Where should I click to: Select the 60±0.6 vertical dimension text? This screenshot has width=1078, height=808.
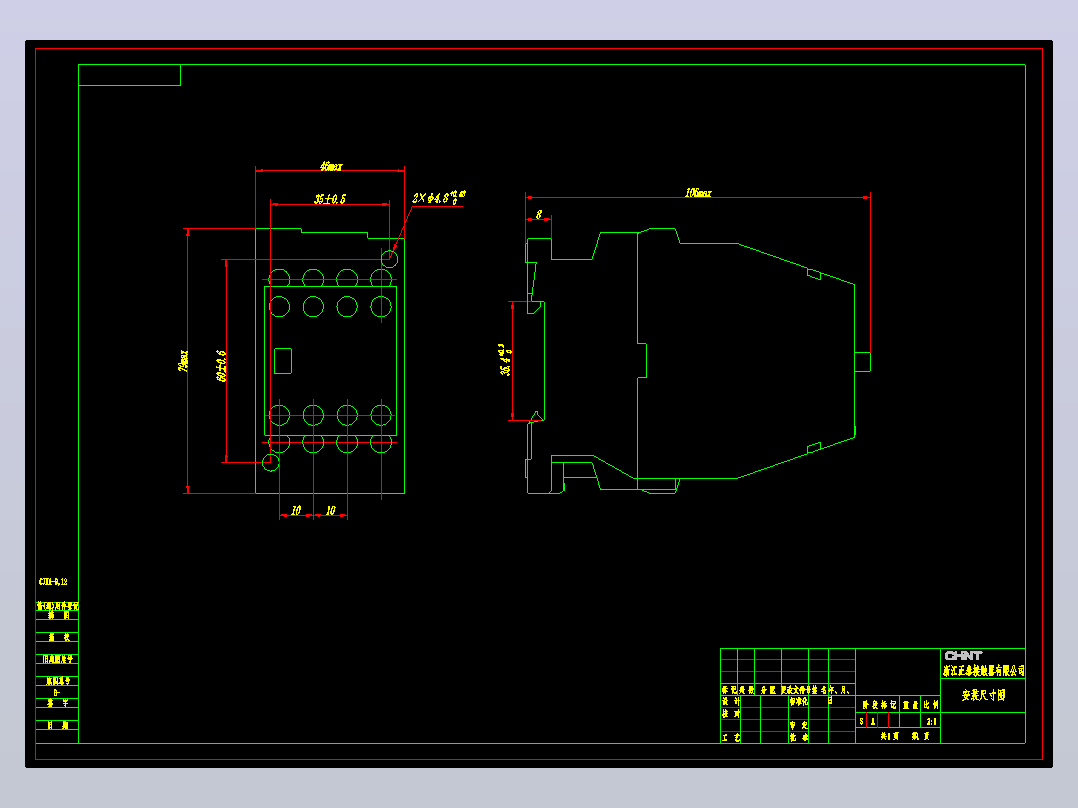[221, 366]
